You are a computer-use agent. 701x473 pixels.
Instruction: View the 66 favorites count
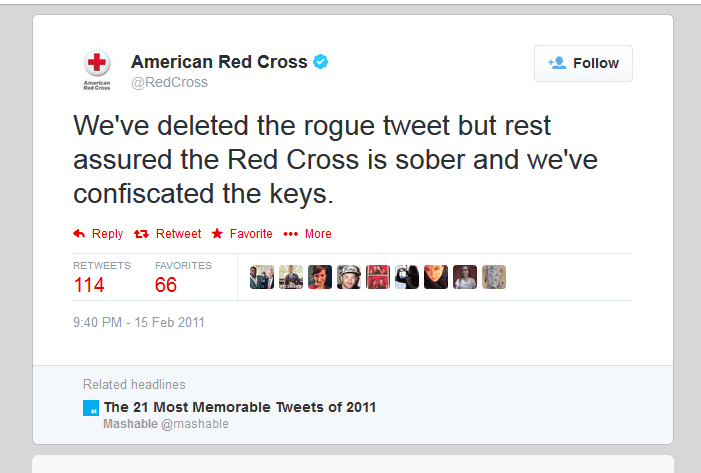166,285
